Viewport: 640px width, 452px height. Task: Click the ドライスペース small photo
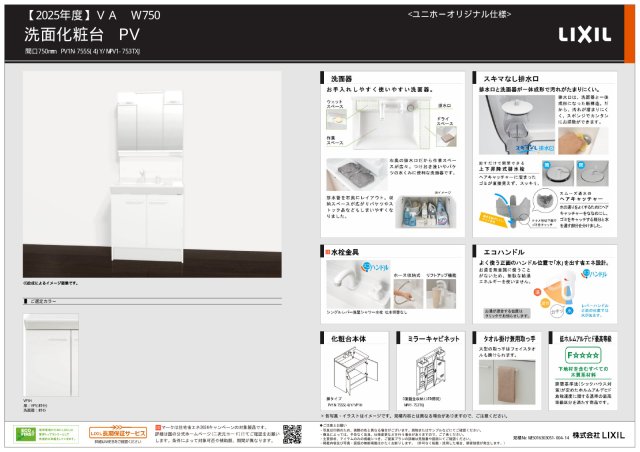click(x=446, y=136)
